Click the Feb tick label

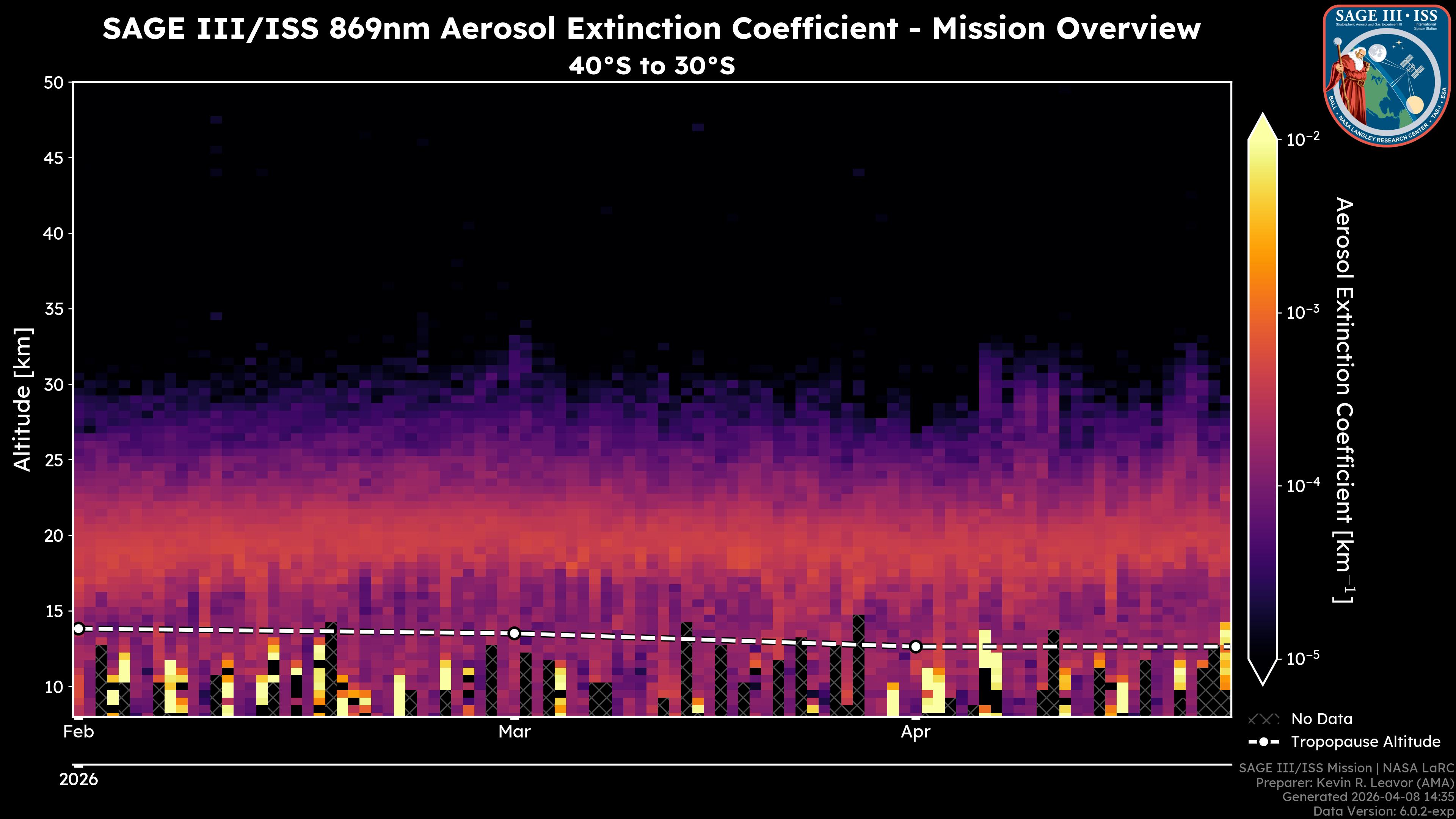coord(78,732)
